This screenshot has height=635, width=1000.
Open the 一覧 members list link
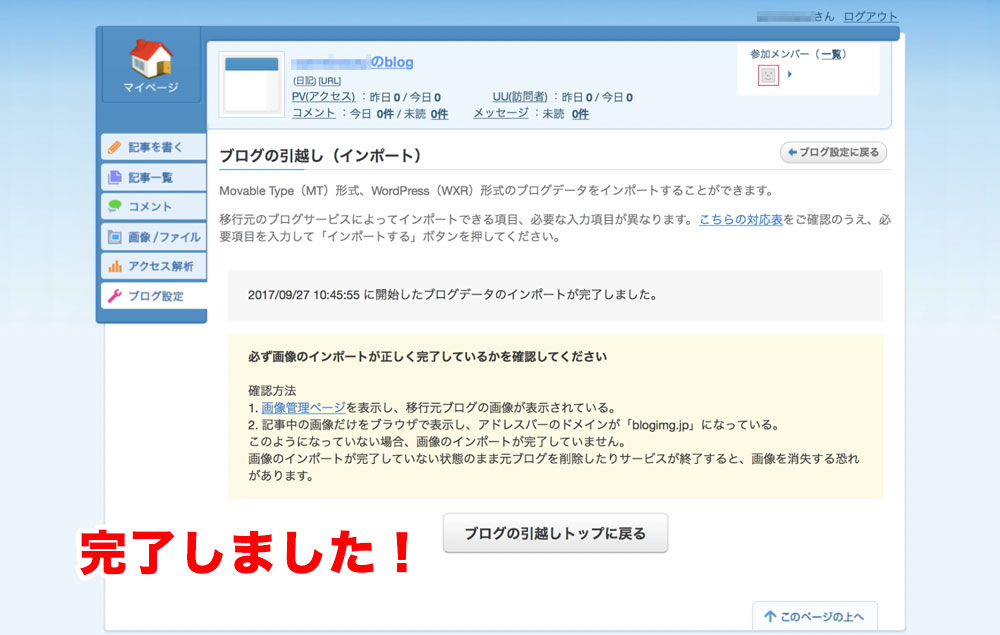click(x=832, y=54)
